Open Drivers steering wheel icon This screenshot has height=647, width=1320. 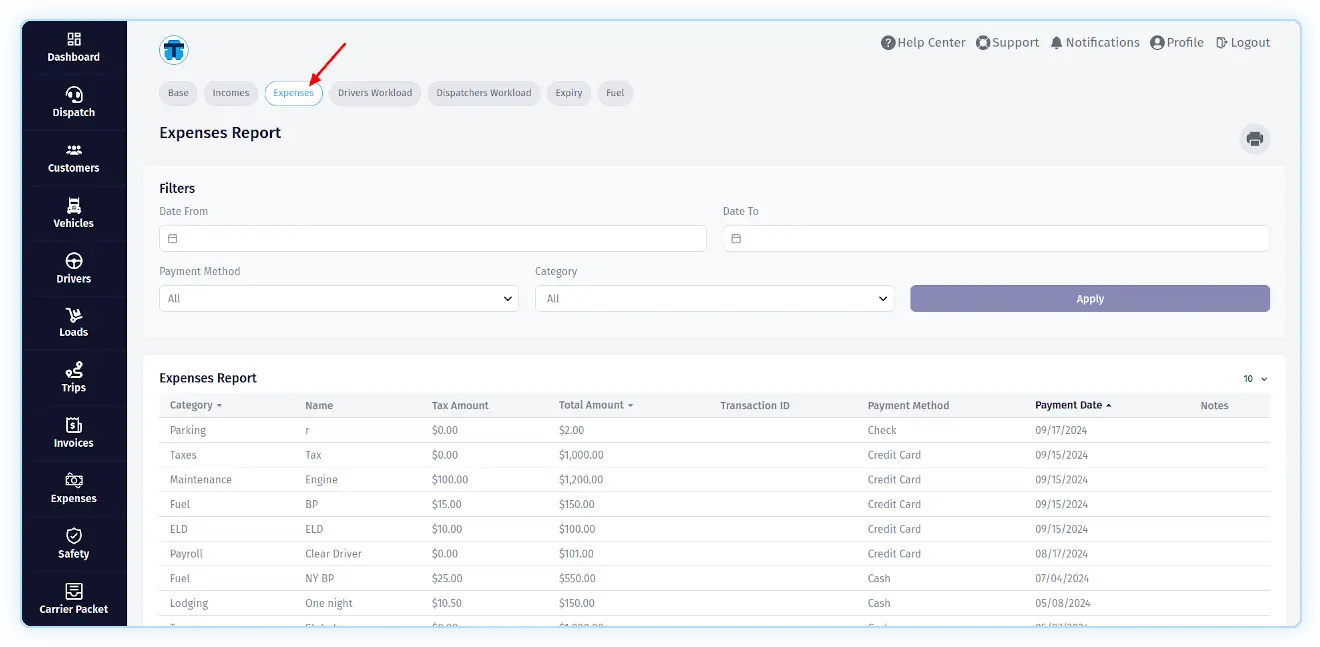[74, 261]
